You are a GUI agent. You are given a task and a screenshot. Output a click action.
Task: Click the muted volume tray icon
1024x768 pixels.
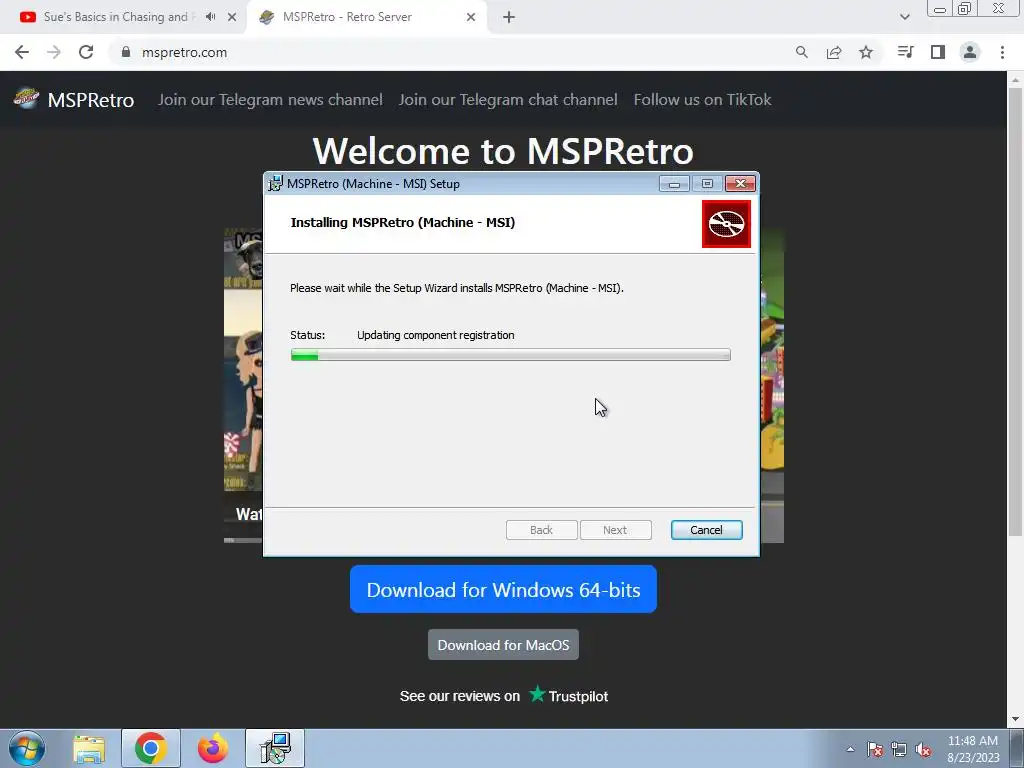(x=923, y=749)
